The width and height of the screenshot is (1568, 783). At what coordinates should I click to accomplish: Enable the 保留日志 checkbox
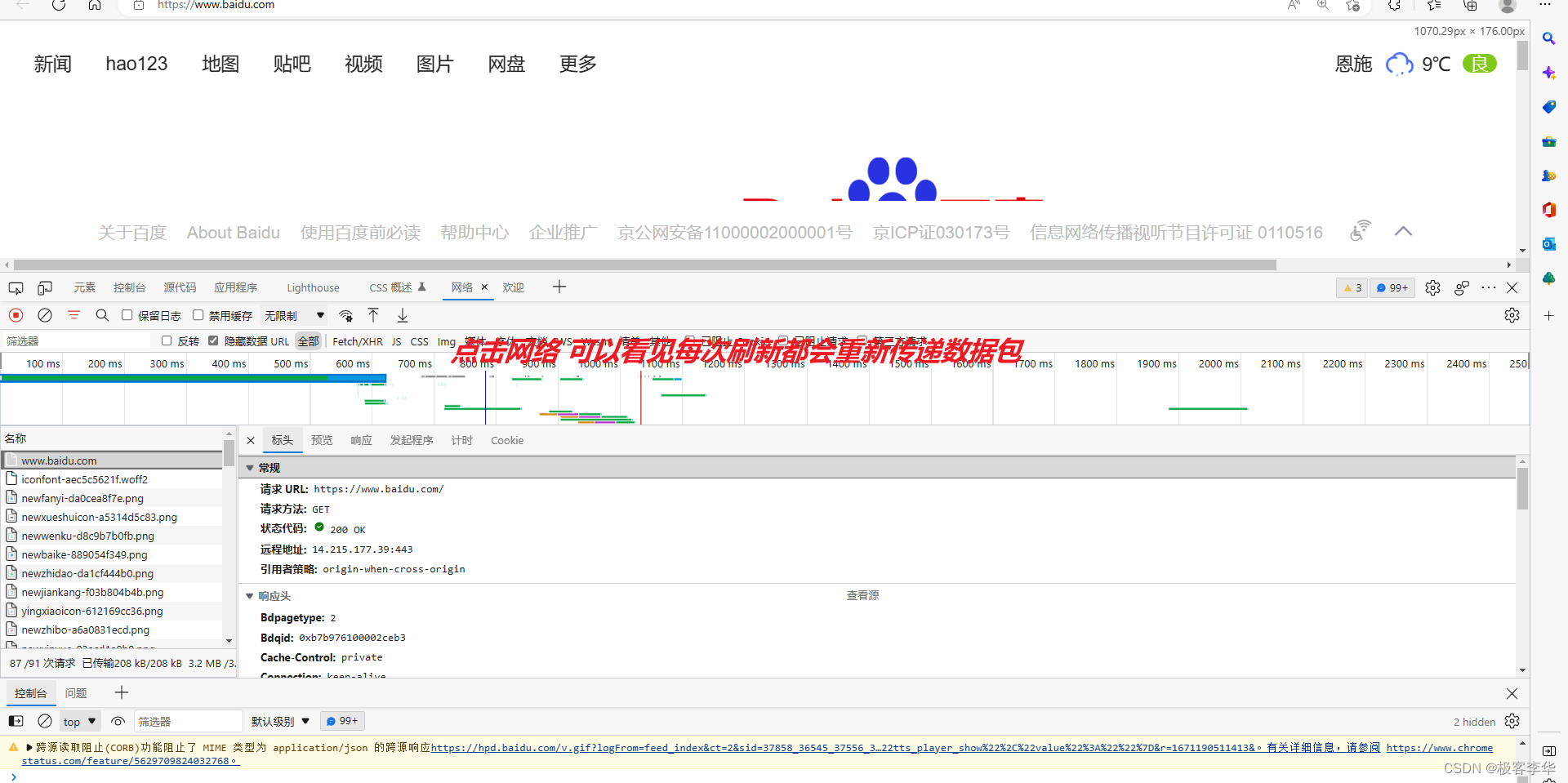click(127, 315)
